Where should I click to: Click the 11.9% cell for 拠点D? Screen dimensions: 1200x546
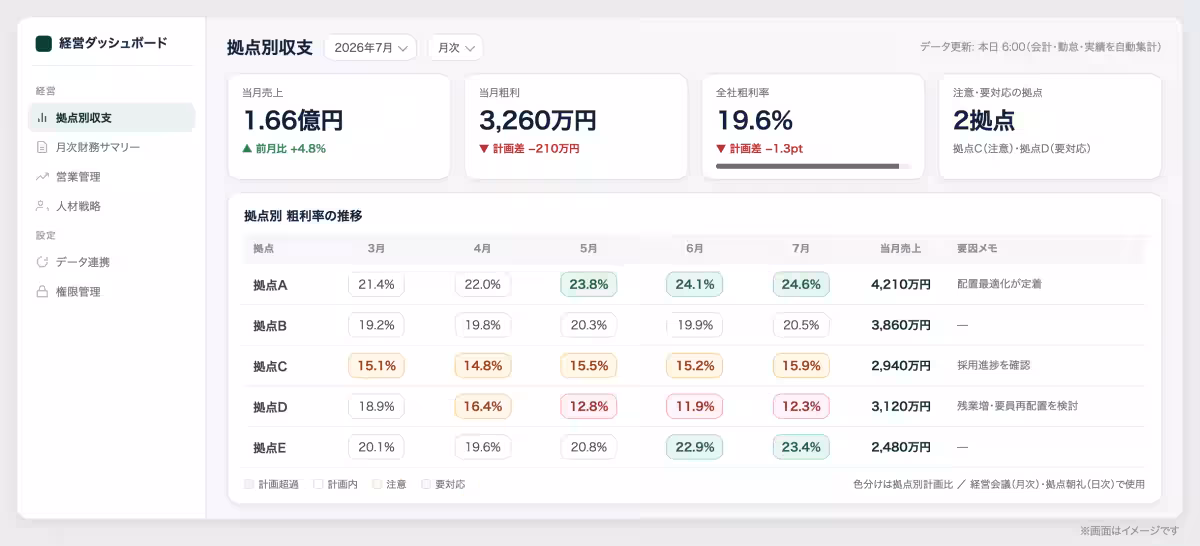pos(695,406)
